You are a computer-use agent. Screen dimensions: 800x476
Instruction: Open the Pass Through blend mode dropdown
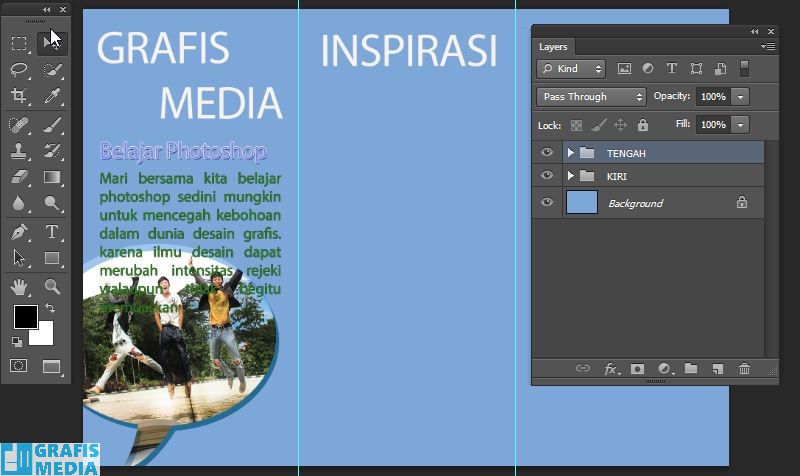click(591, 97)
